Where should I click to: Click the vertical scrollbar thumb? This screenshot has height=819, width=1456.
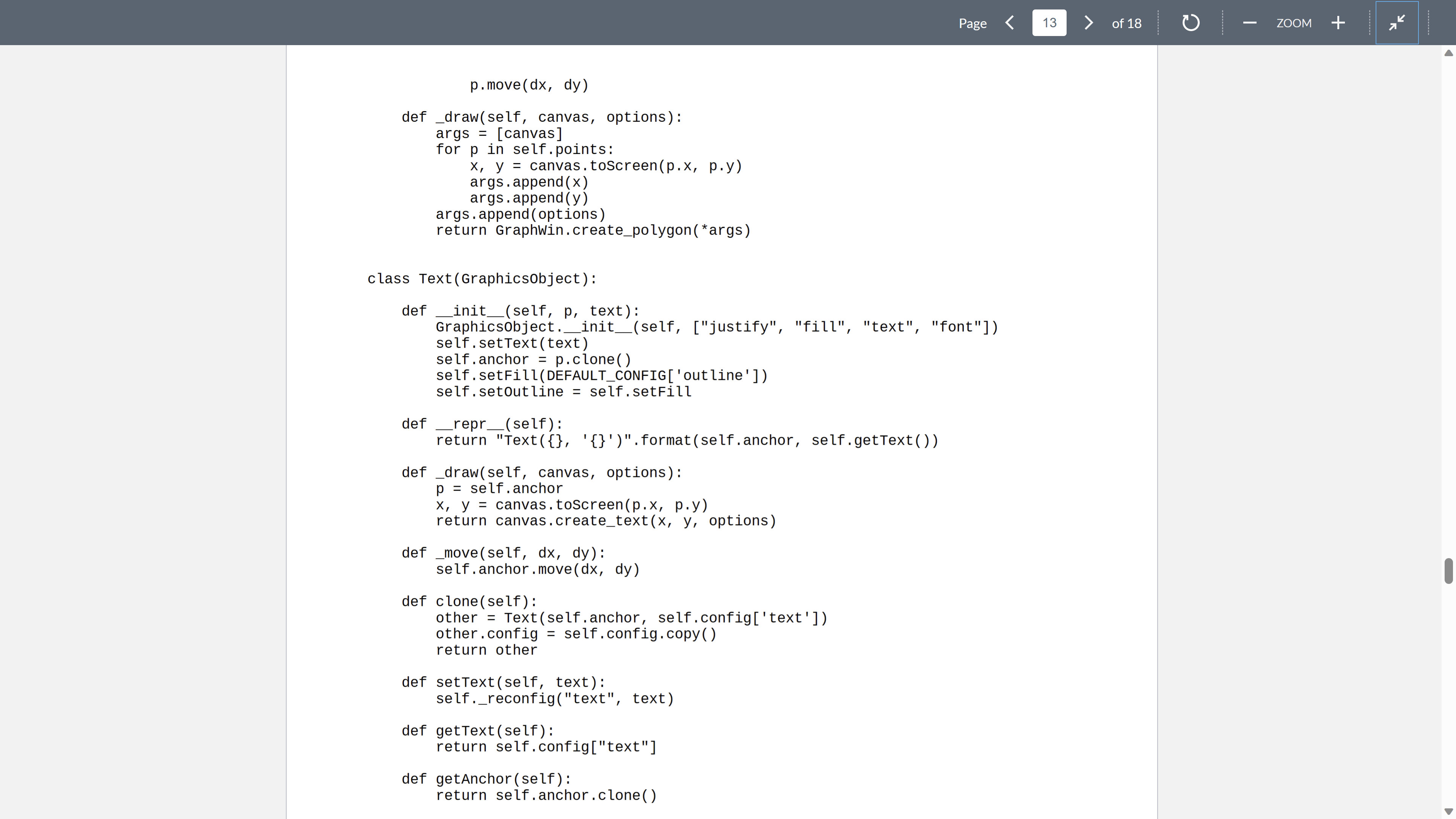1448,570
